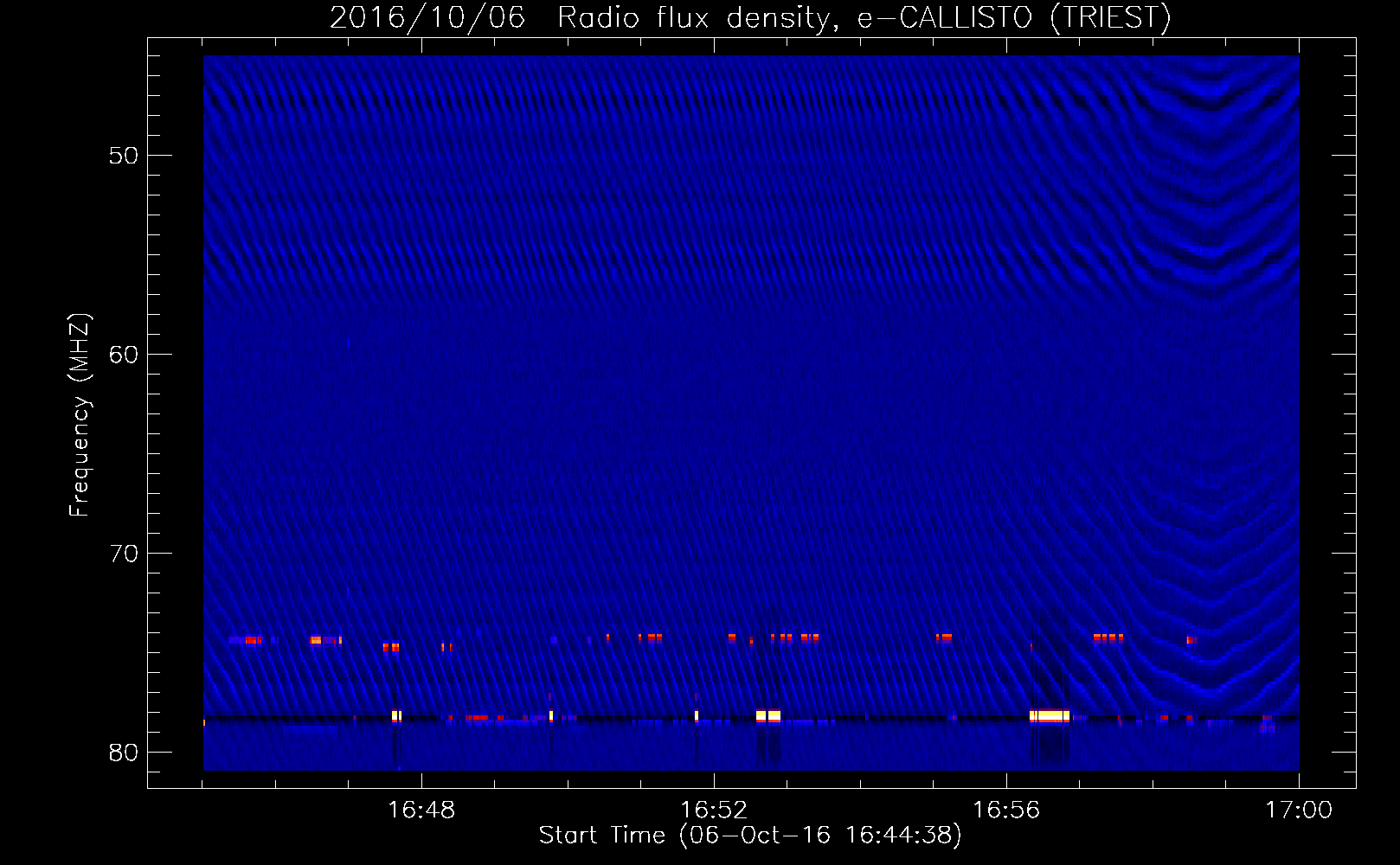1400x865 pixels.
Task: Click the 17:00 time tick label
Action: (1299, 811)
